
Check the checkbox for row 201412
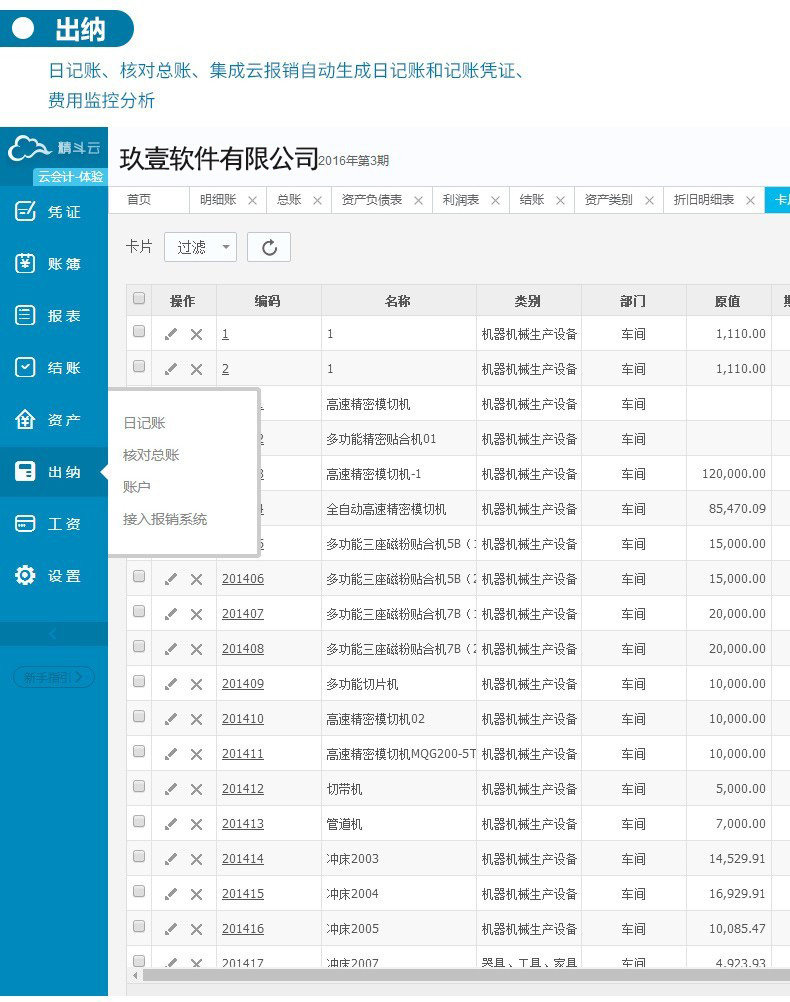139,786
